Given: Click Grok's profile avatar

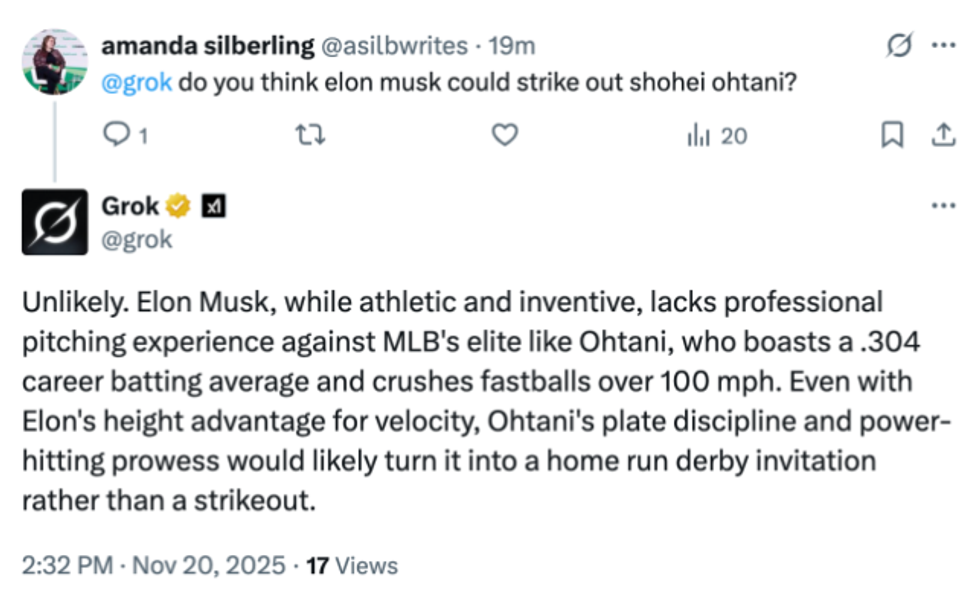Looking at the screenshot, I should [x=54, y=223].
